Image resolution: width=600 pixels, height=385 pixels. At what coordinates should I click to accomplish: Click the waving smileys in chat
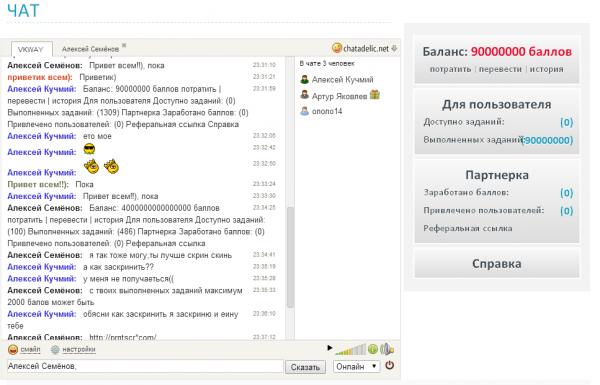[x=101, y=166]
